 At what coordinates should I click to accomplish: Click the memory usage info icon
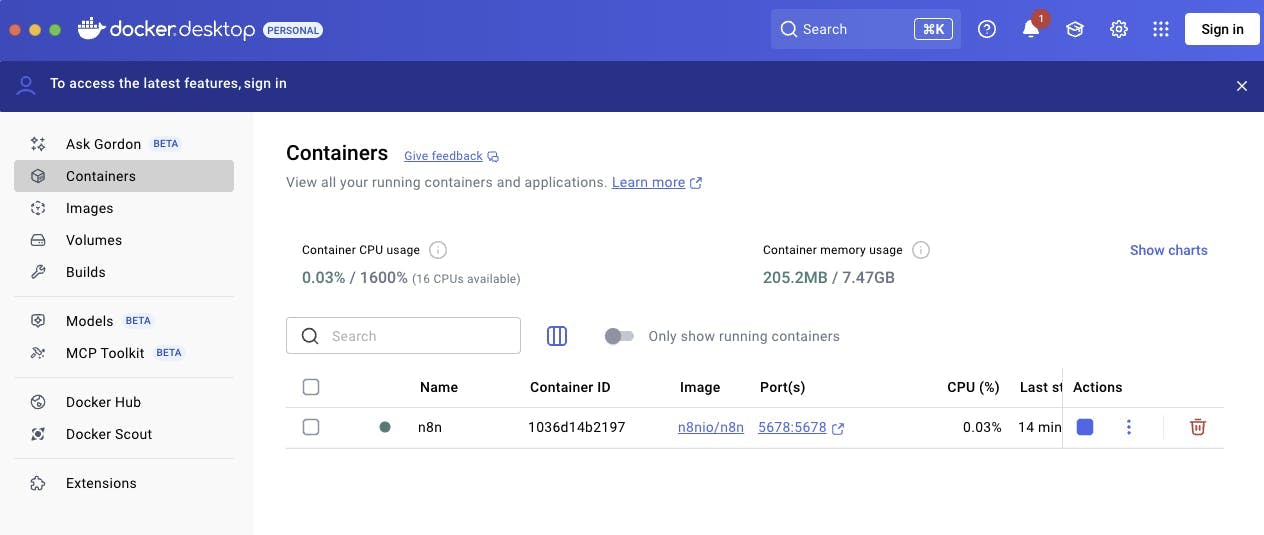[921, 250]
